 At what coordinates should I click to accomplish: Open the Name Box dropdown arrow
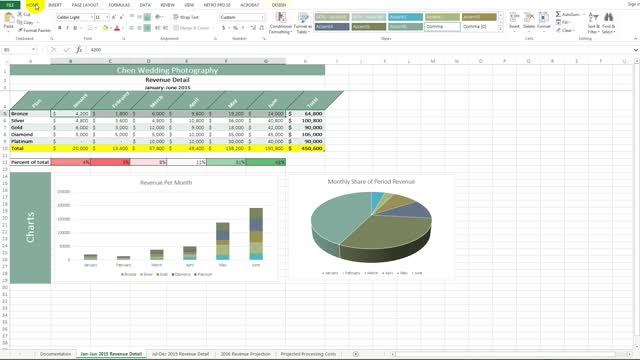(33, 50)
